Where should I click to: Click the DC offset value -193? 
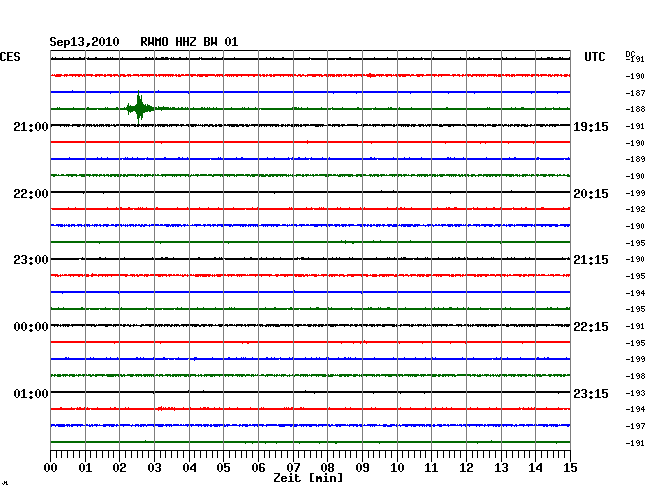pos(635,393)
